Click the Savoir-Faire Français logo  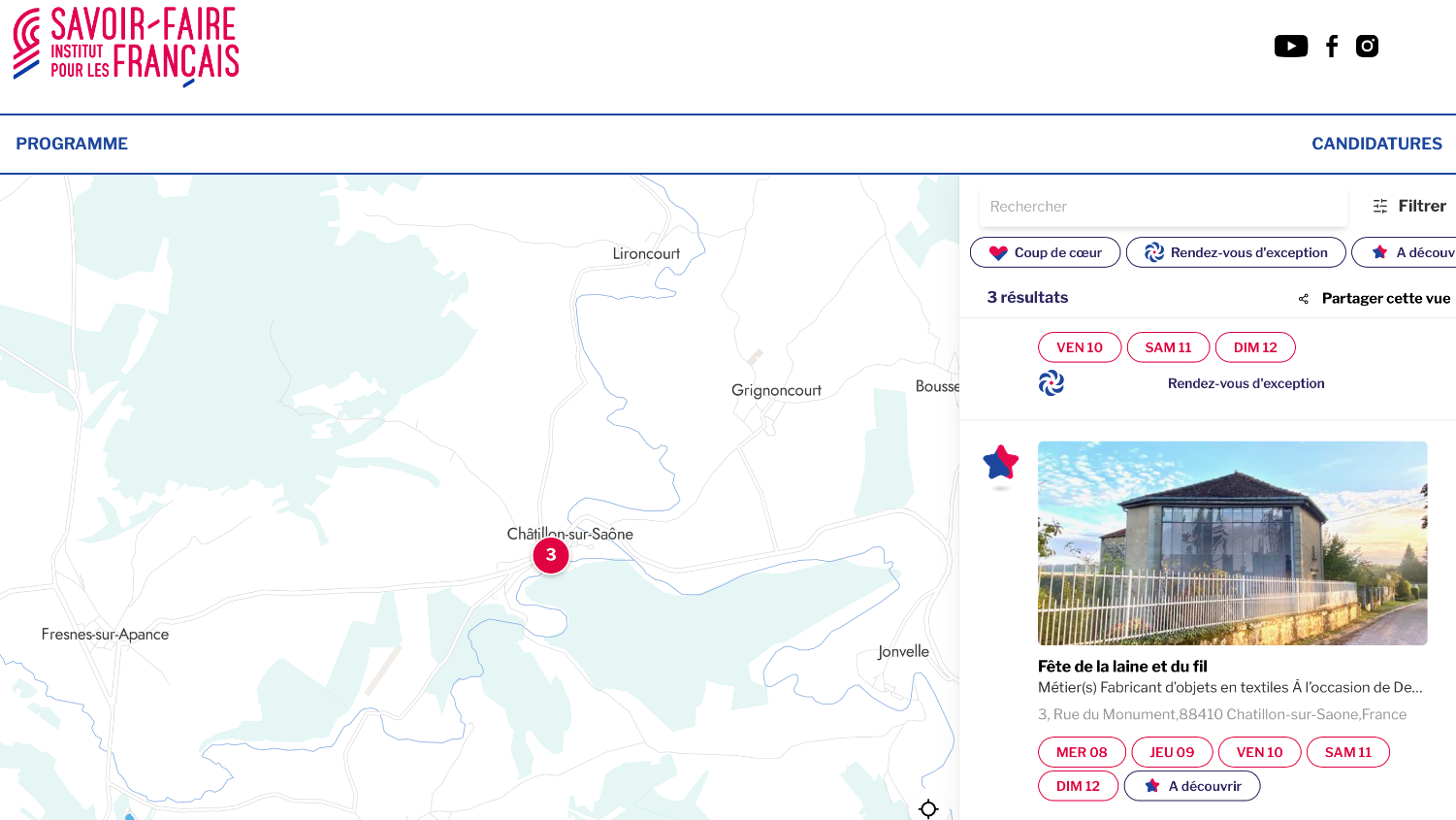pos(126,47)
